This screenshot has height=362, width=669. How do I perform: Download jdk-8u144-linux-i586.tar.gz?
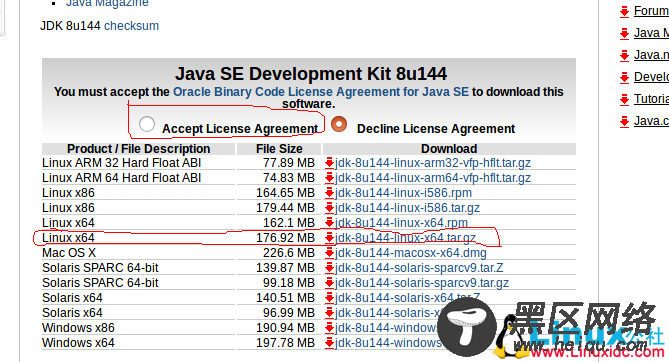point(407,208)
